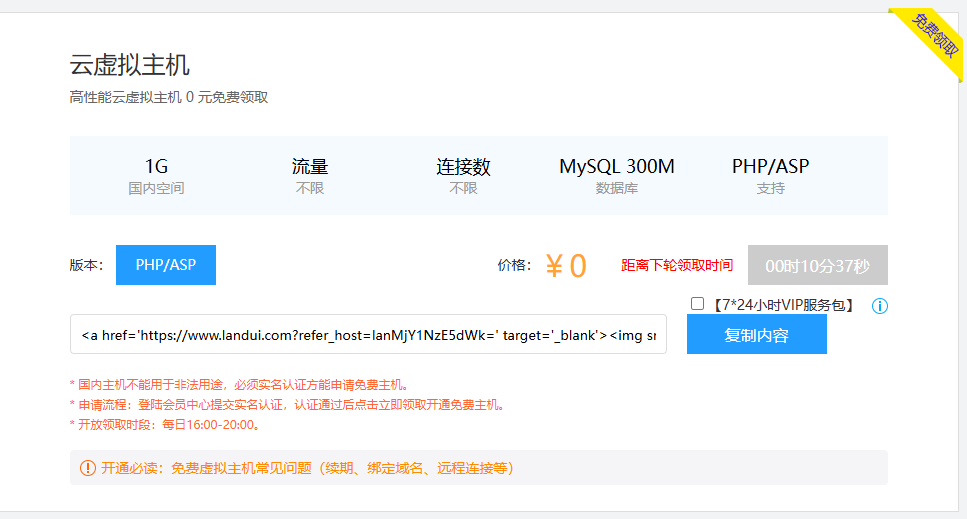Click the gray 00时10分37秒 countdown button

(x=818, y=265)
